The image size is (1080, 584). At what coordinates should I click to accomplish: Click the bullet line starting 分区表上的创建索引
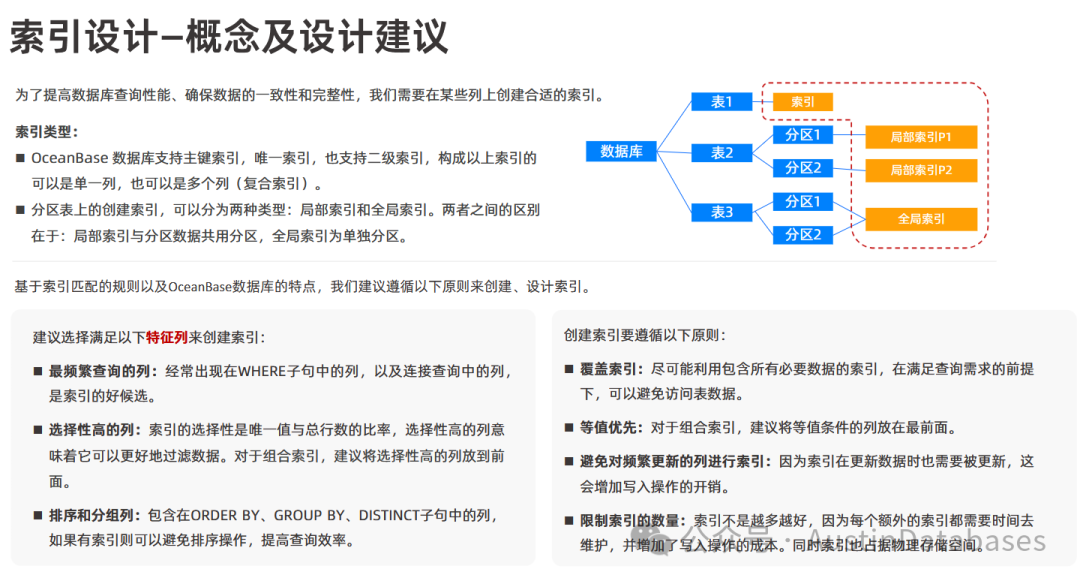[285, 209]
